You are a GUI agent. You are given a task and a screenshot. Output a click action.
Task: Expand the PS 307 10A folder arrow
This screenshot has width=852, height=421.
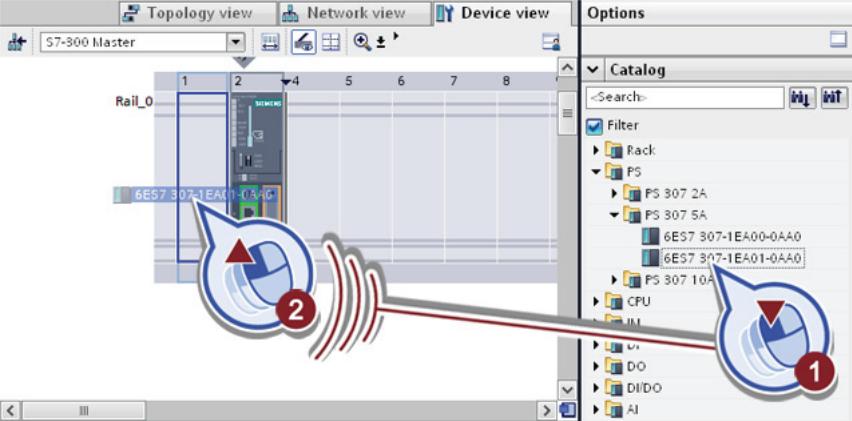coord(615,280)
